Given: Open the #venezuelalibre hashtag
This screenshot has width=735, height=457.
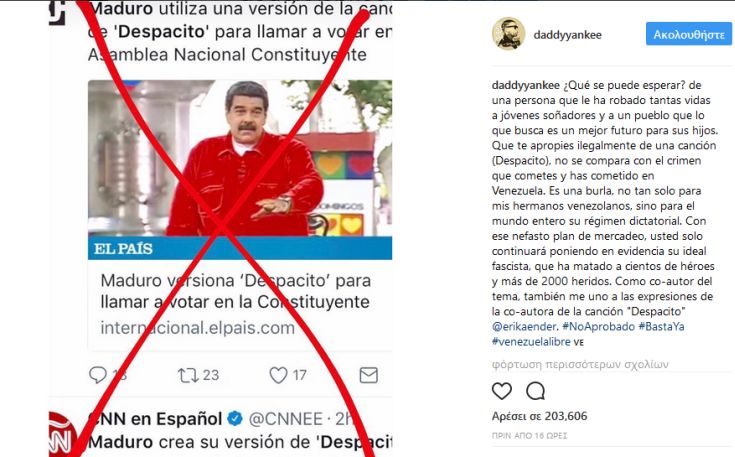Looking at the screenshot, I should 531,341.
